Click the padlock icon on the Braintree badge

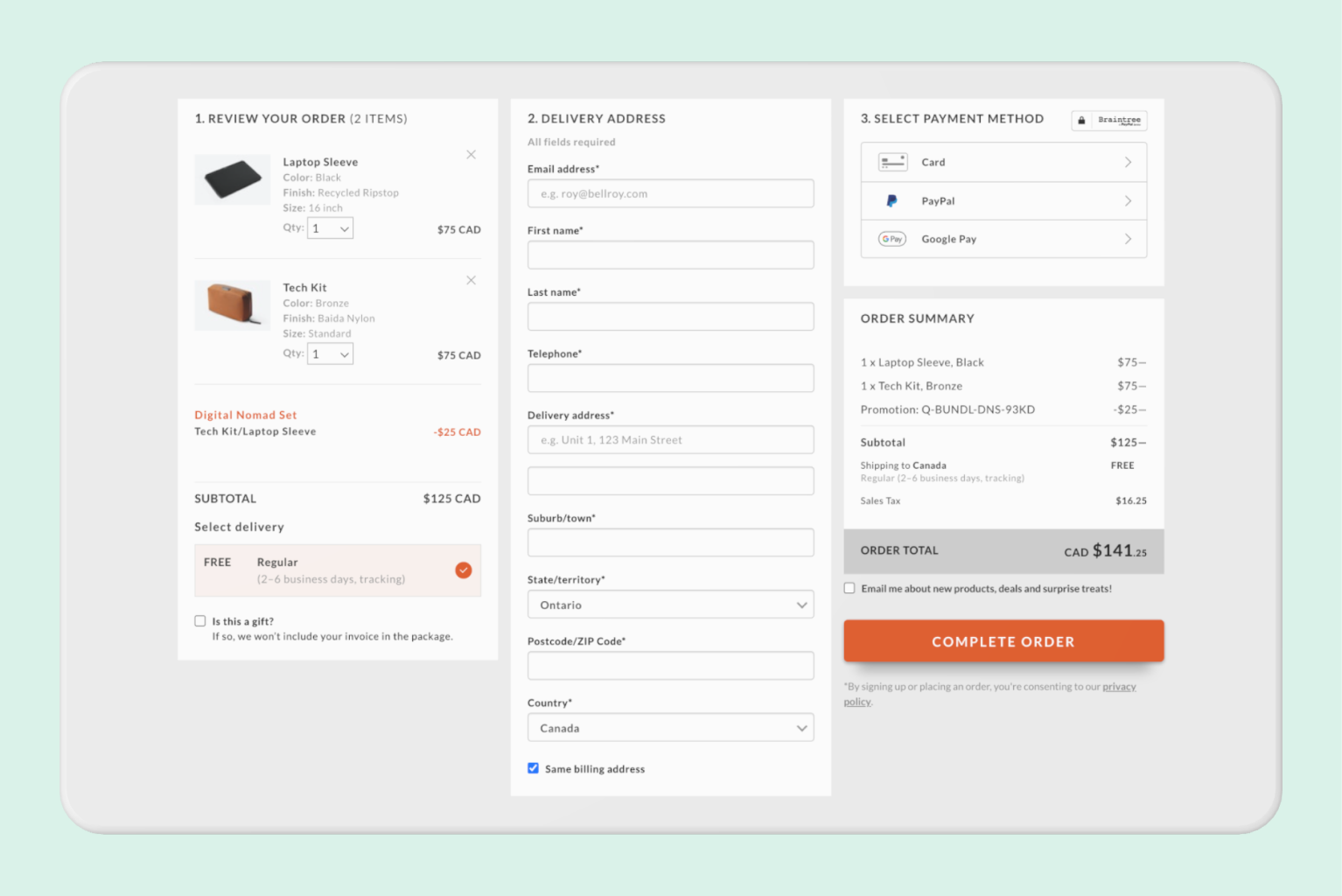[1083, 120]
